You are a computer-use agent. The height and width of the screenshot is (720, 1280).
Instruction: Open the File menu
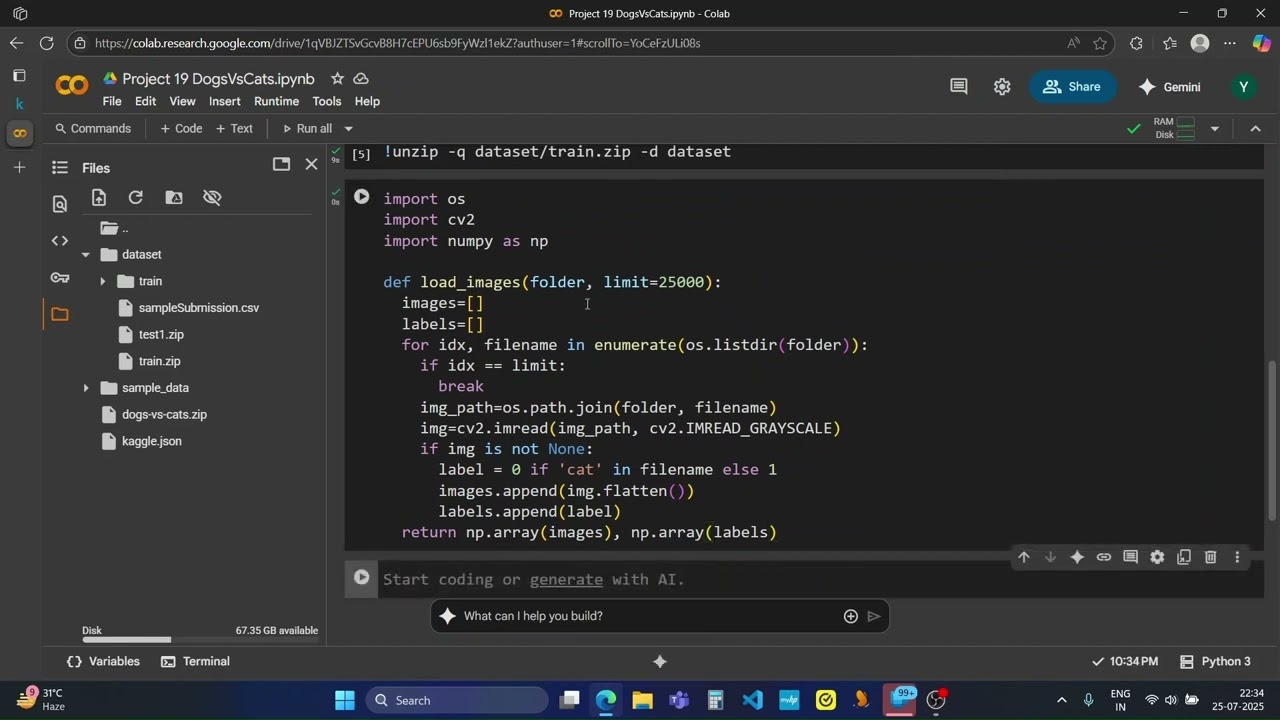pyautogui.click(x=112, y=102)
